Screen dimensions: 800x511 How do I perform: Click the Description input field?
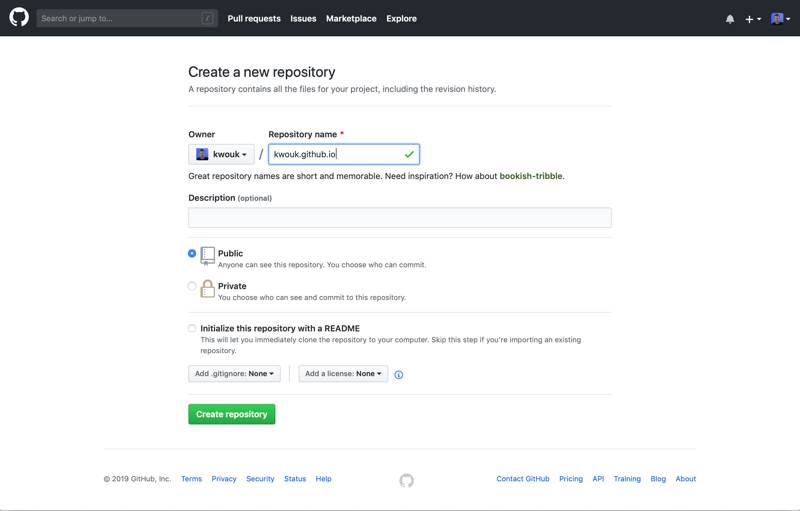click(x=399, y=217)
